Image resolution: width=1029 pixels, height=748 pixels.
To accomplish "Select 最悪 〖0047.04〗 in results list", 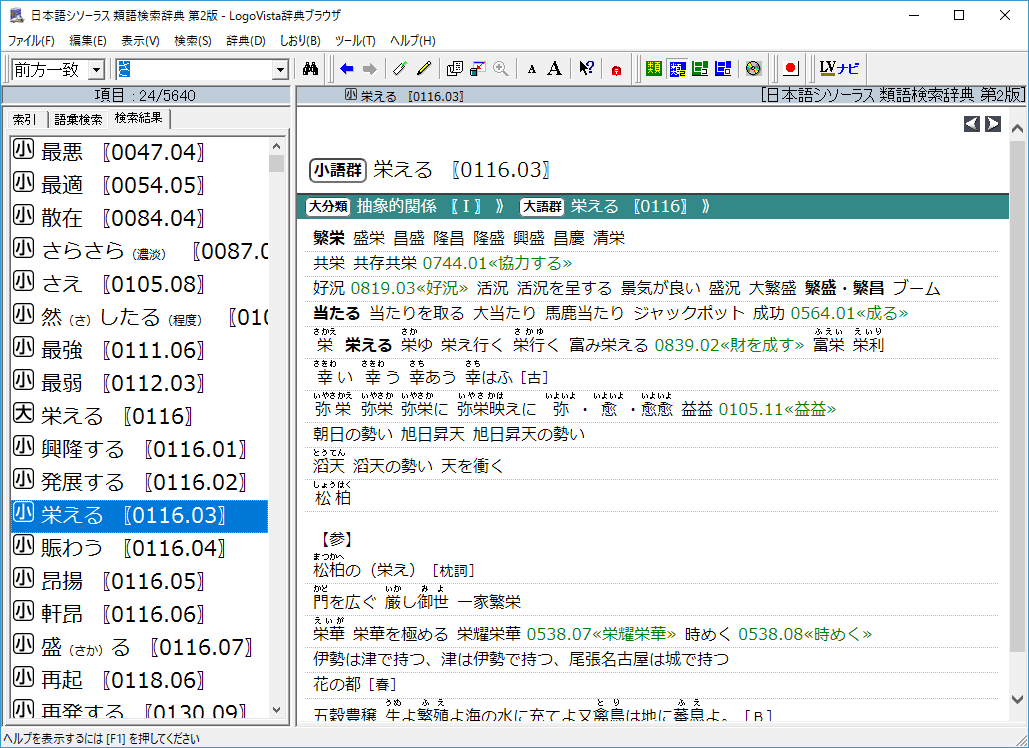I will [x=139, y=152].
